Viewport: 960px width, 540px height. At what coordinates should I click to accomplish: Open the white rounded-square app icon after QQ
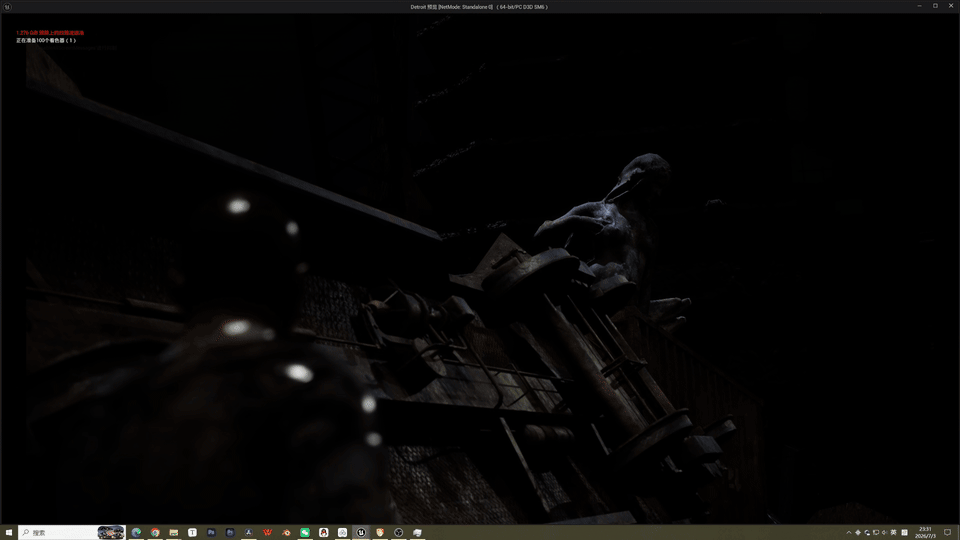(x=342, y=533)
